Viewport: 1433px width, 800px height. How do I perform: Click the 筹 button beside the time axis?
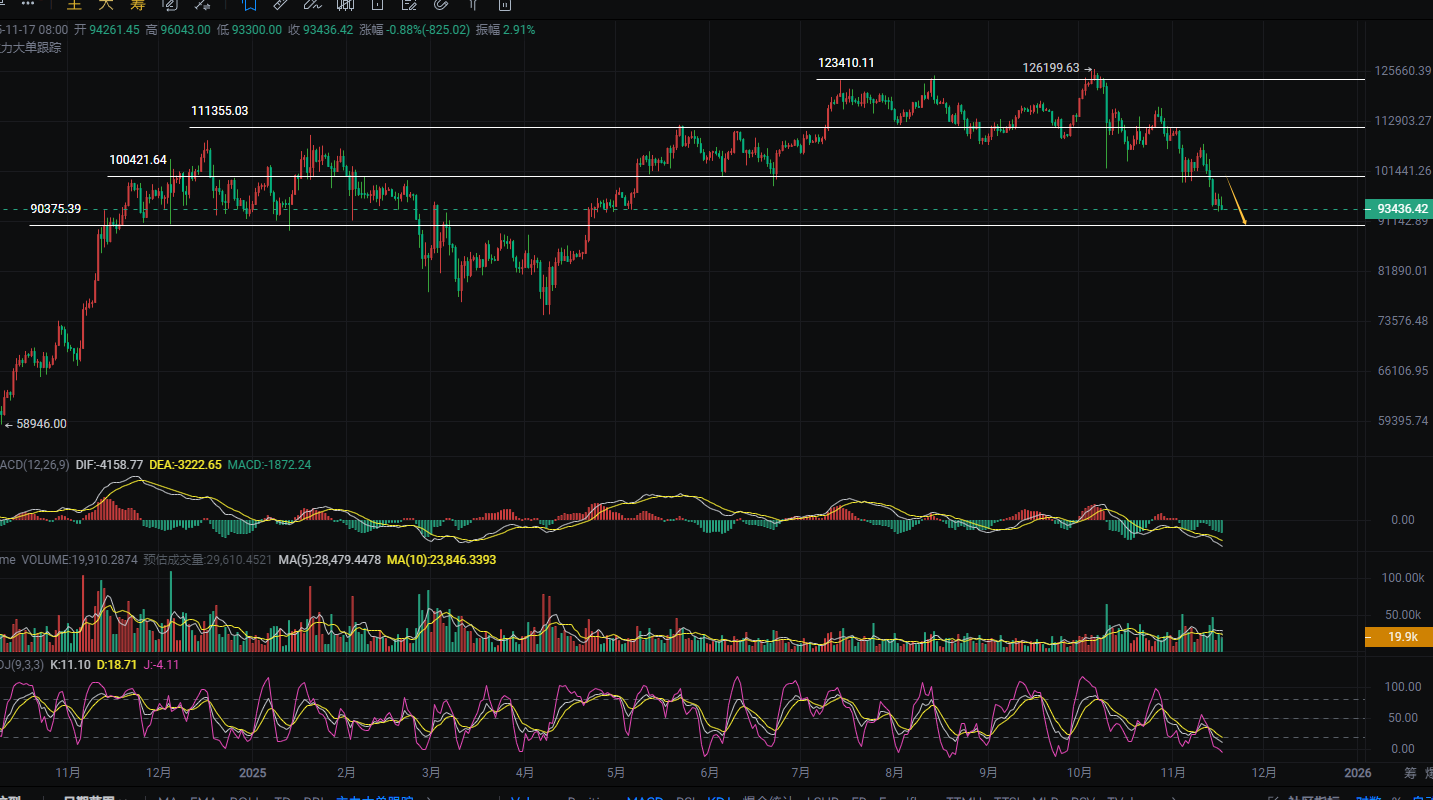click(x=1410, y=773)
